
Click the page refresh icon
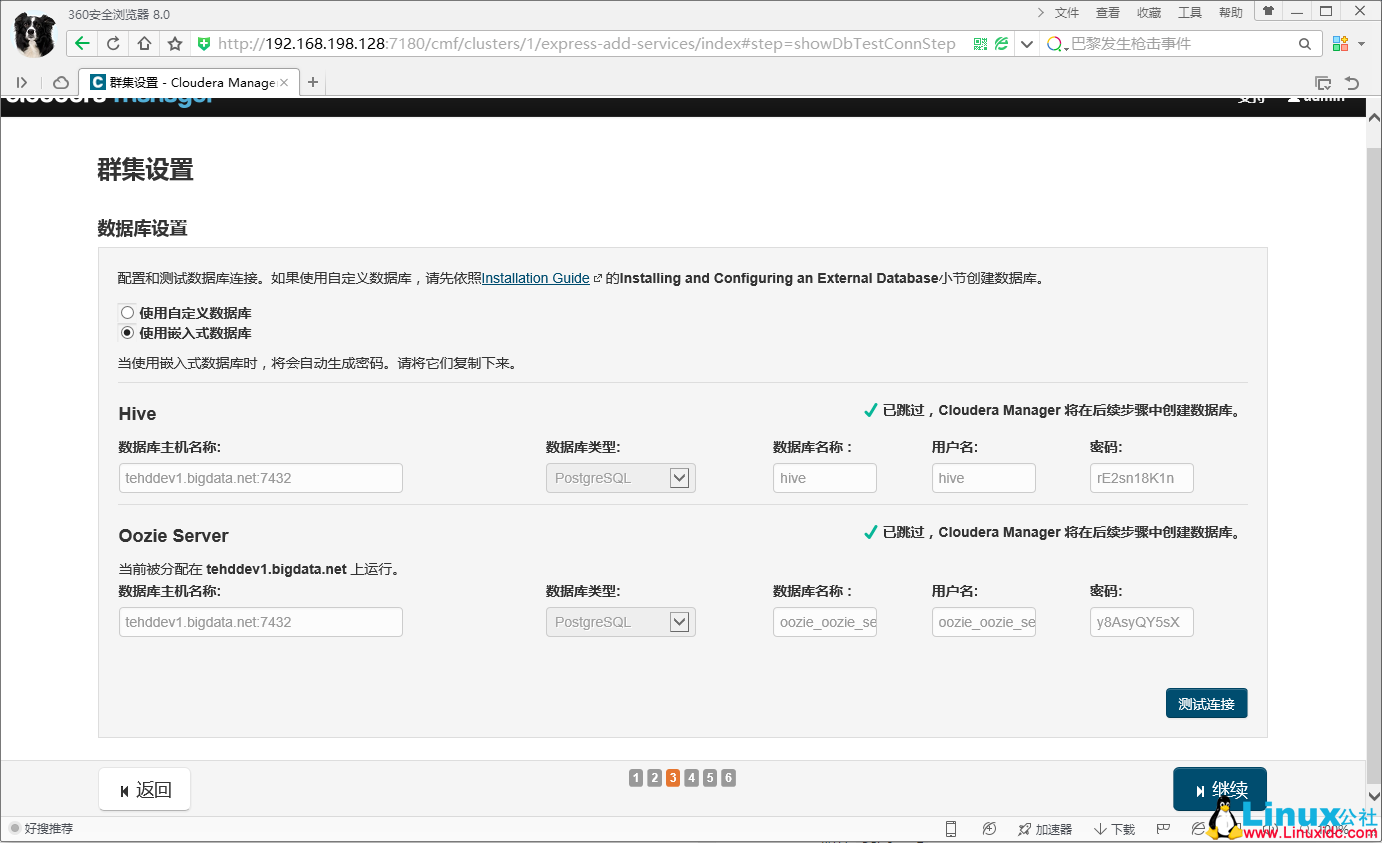click(110, 44)
